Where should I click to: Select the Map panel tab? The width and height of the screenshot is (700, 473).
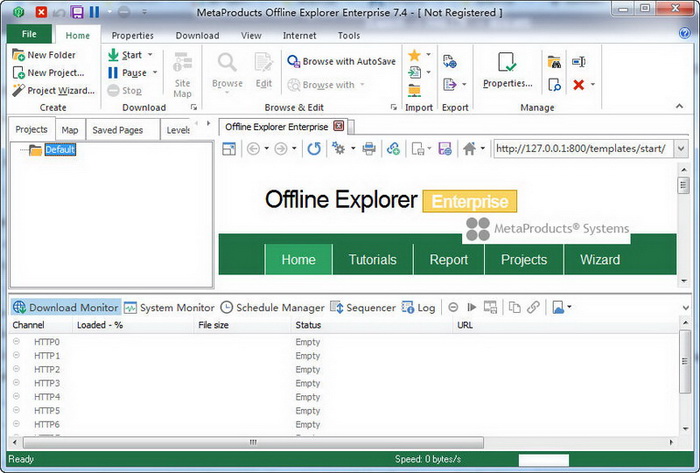tap(70, 130)
